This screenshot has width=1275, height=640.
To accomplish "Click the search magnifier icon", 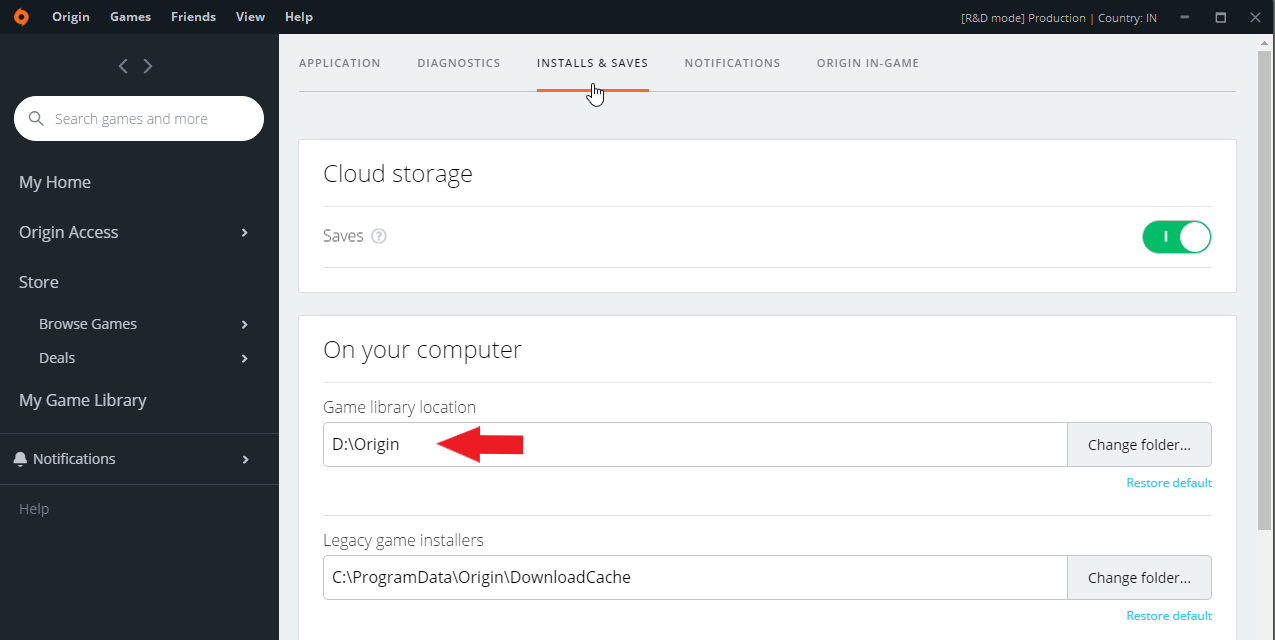I will point(37,119).
